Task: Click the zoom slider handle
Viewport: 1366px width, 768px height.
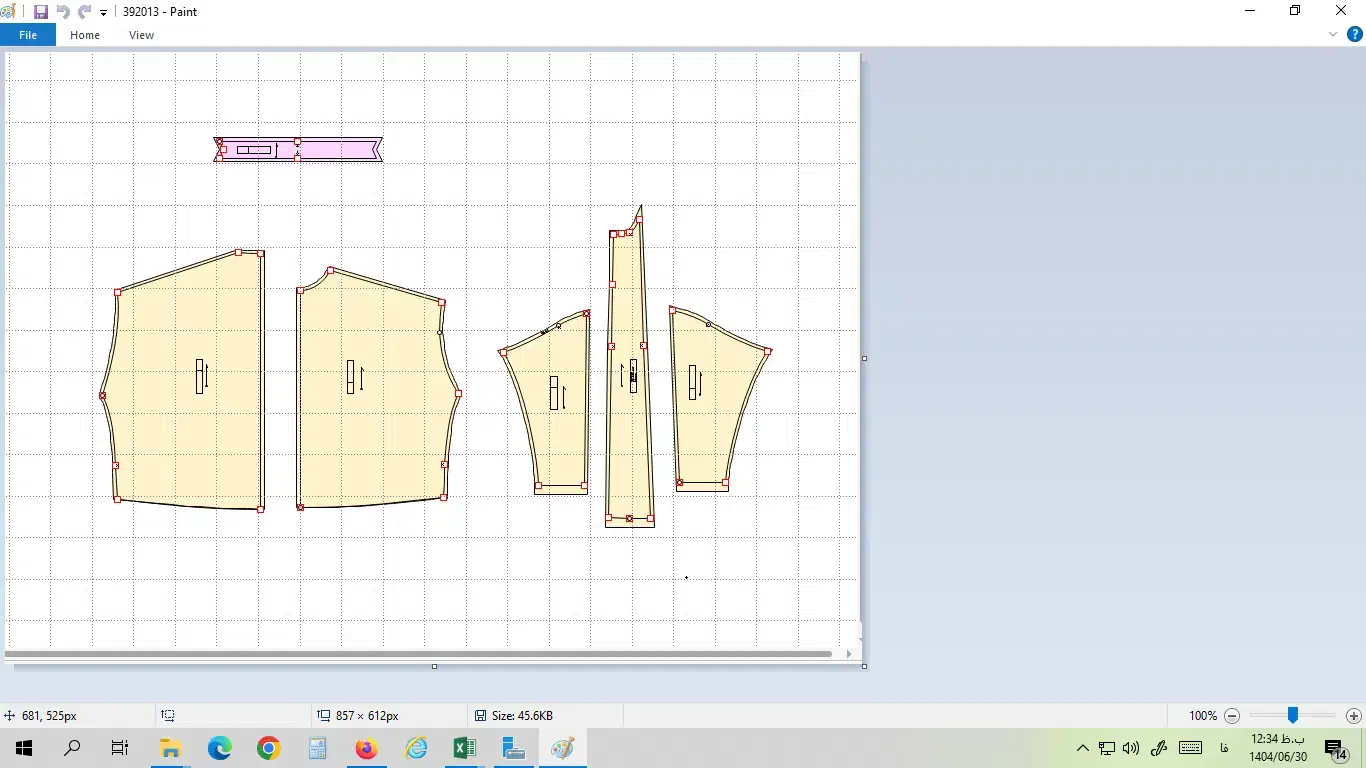Action: 1292,716
